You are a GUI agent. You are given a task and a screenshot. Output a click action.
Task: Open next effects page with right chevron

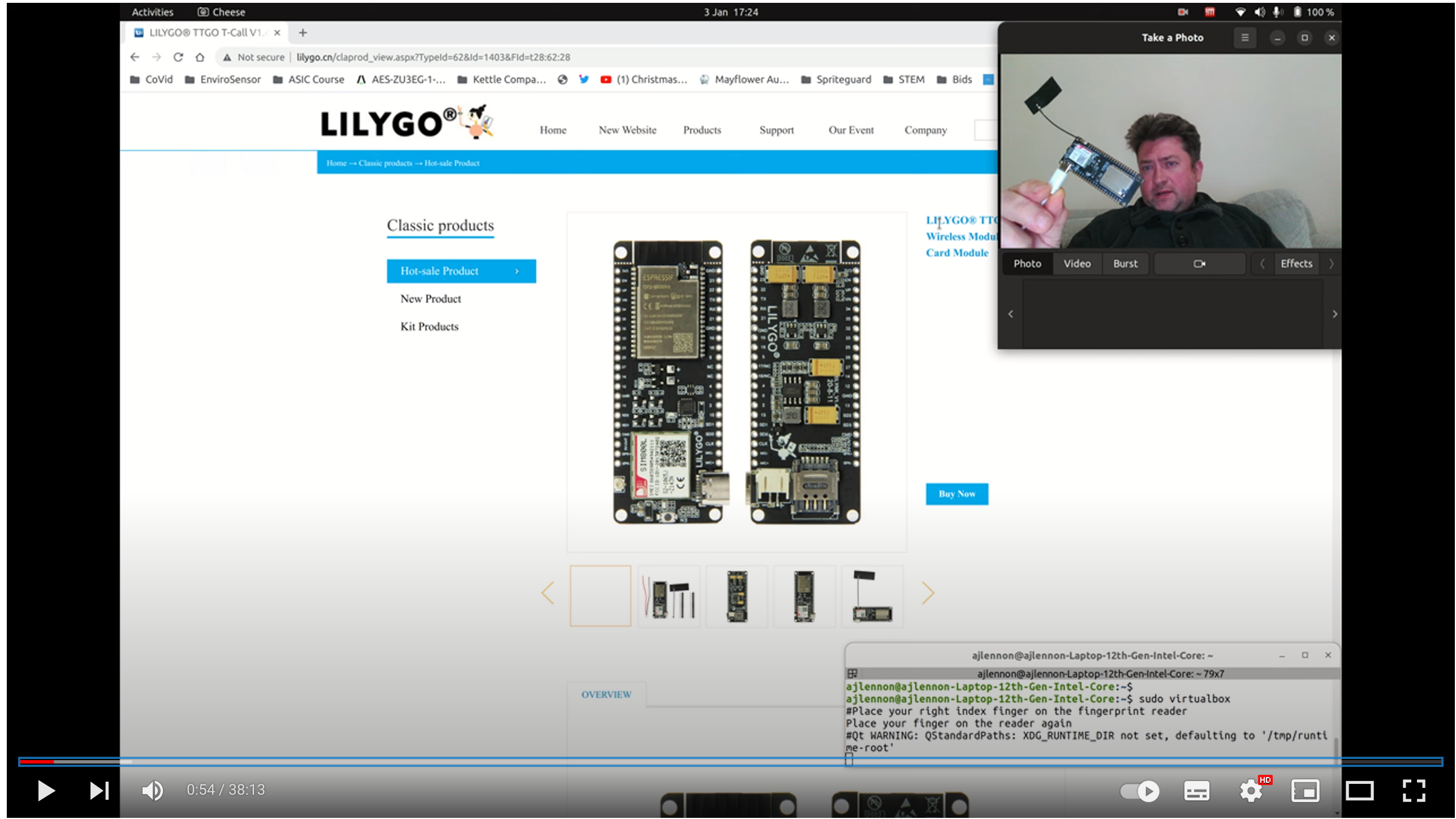click(1332, 263)
